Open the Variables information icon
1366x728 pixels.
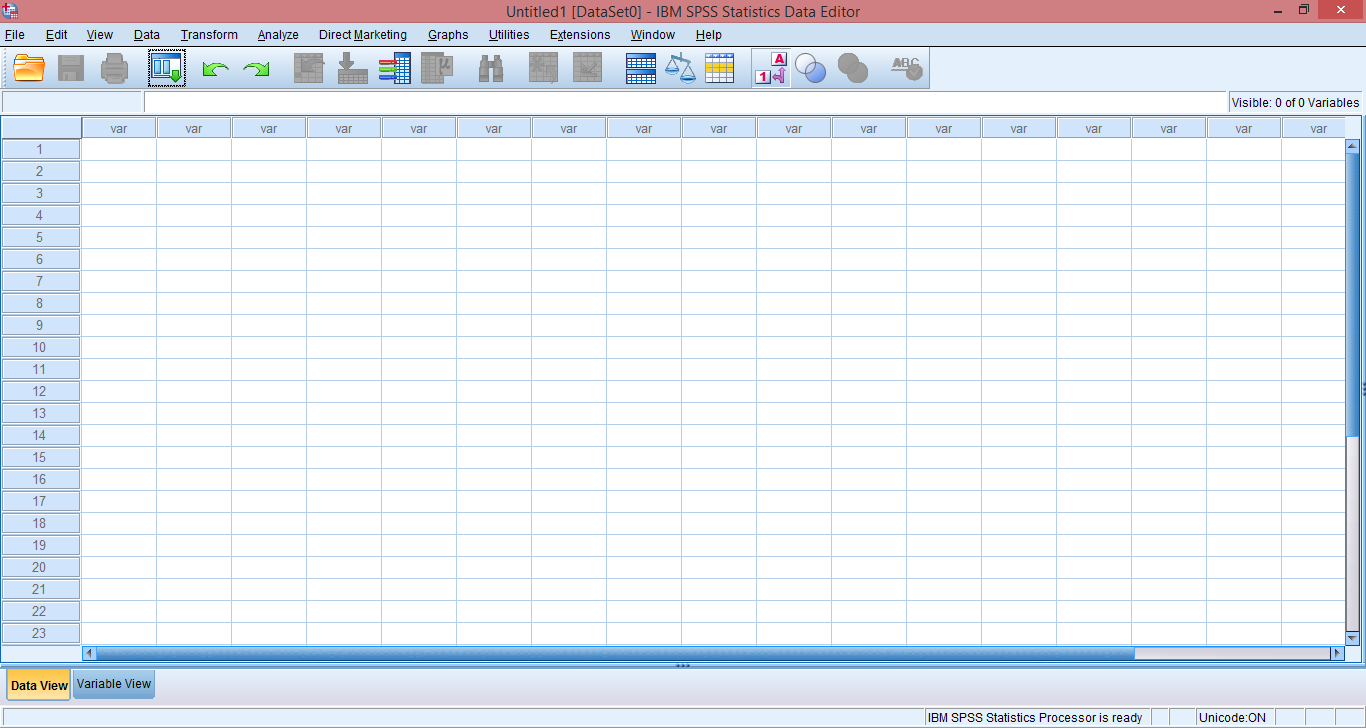394,68
